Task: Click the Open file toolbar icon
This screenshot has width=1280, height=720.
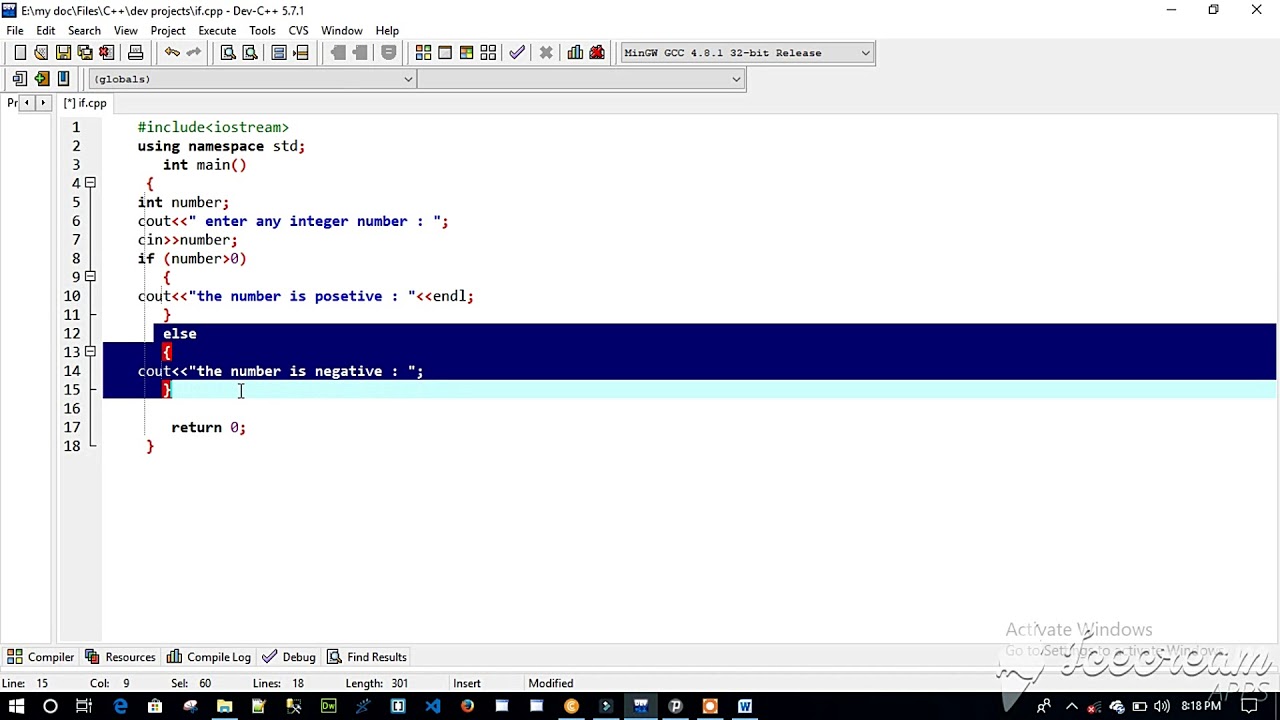Action: click(x=41, y=53)
